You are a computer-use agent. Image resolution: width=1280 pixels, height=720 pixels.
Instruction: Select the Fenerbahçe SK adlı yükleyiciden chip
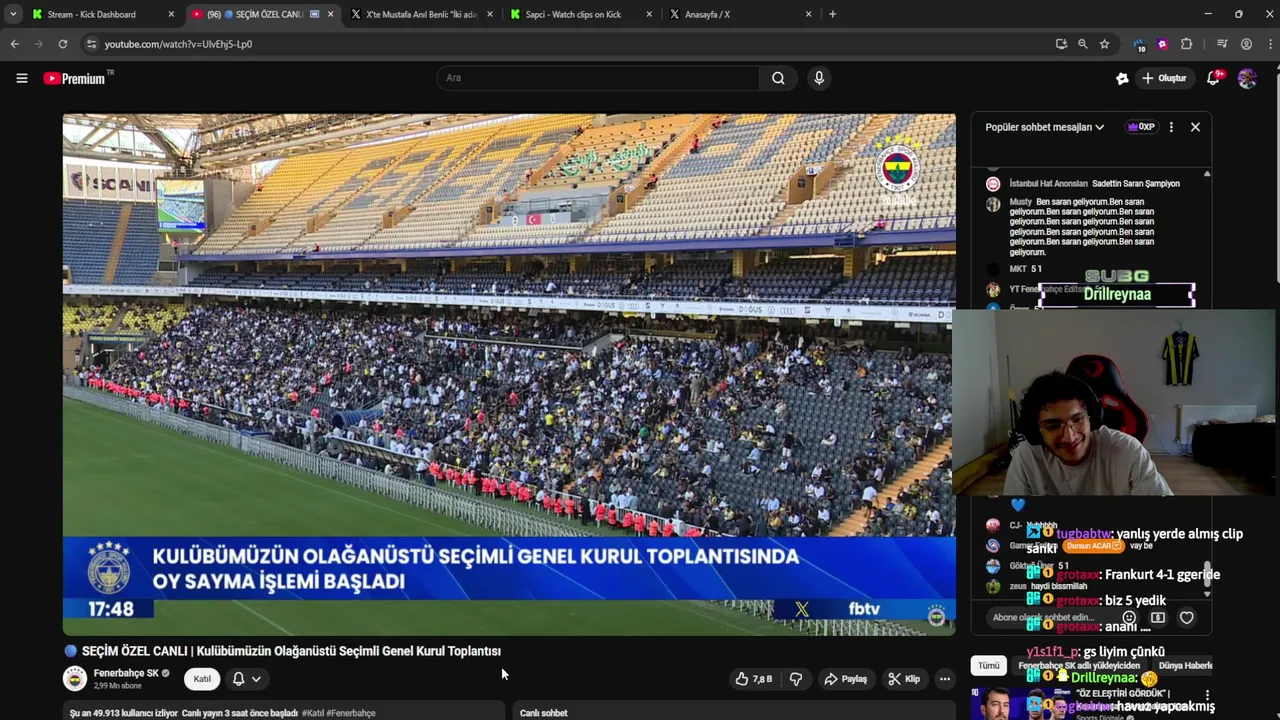1079,665
